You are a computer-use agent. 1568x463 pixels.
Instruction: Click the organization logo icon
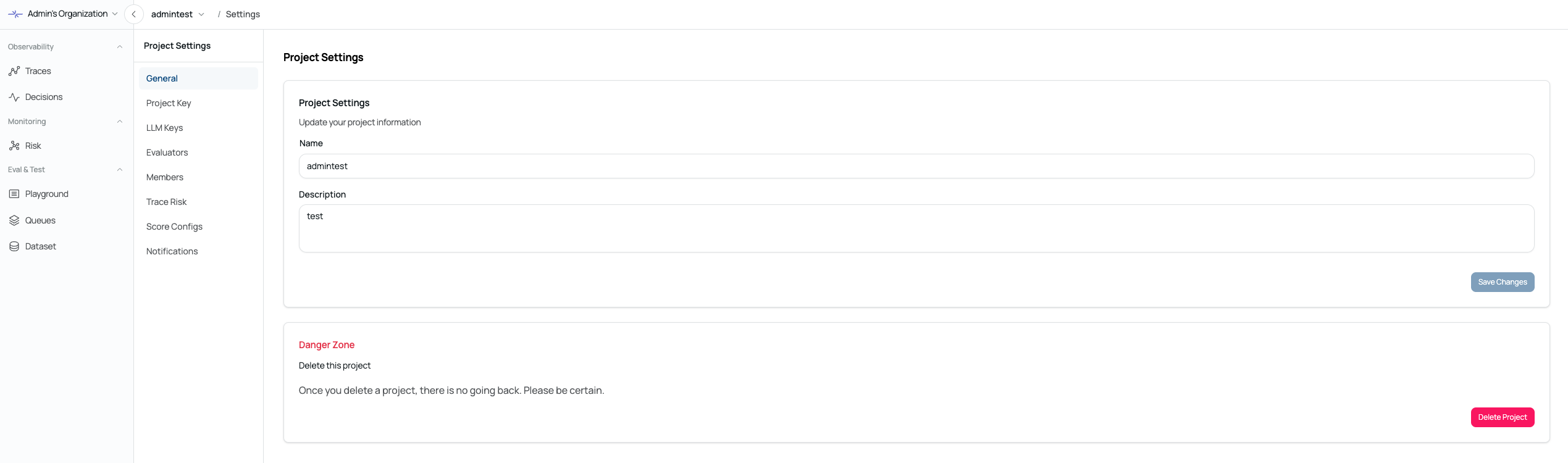(x=15, y=14)
